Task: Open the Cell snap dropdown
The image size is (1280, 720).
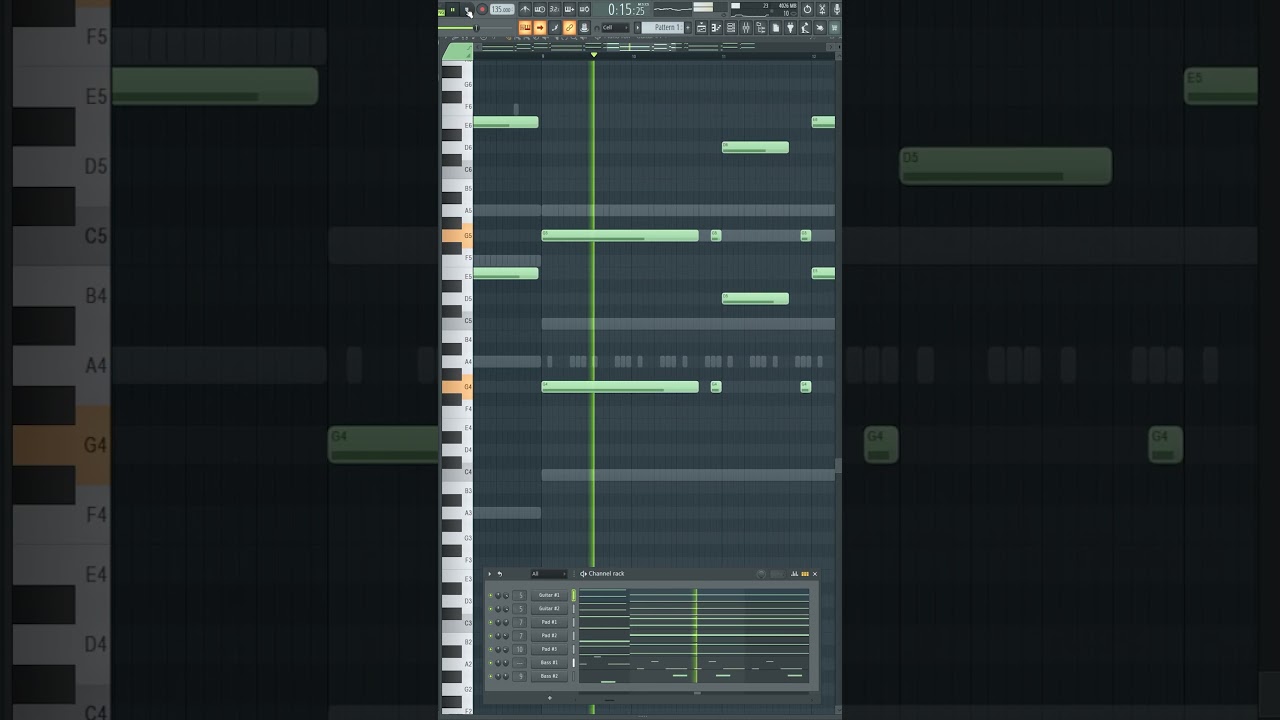Action: point(615,28)
